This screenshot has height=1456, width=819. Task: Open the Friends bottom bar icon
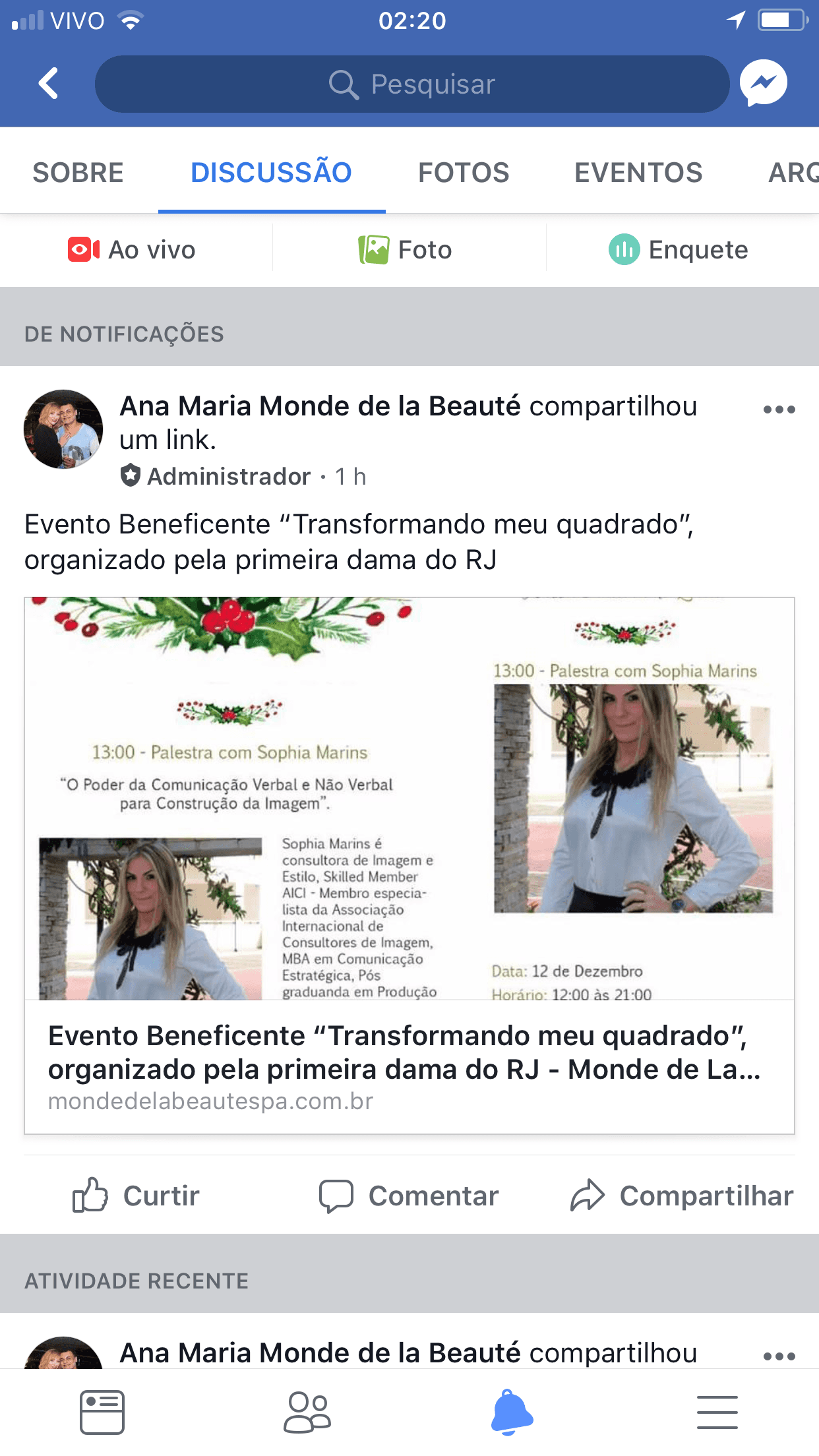(307, 1412)
